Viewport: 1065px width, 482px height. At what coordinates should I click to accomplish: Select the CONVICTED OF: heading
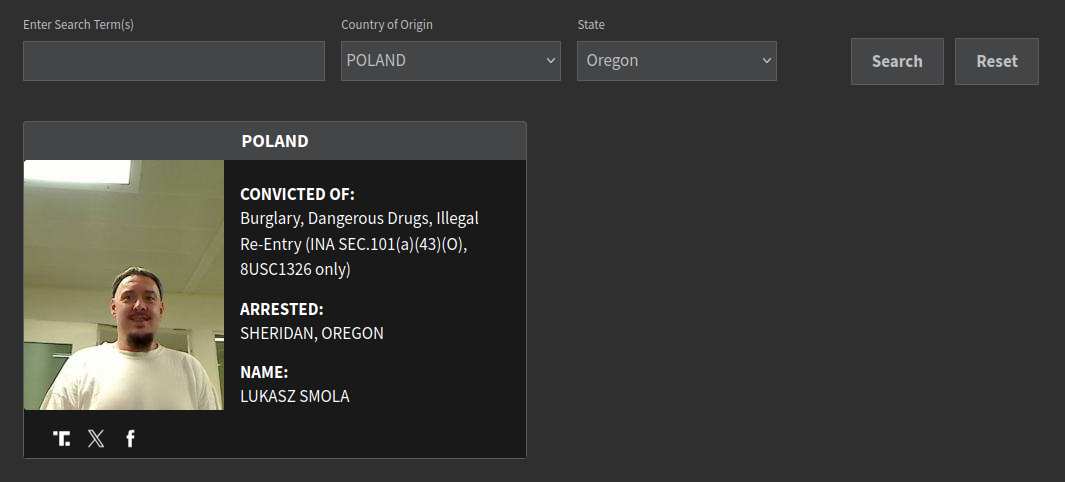(x=297, y=194)
